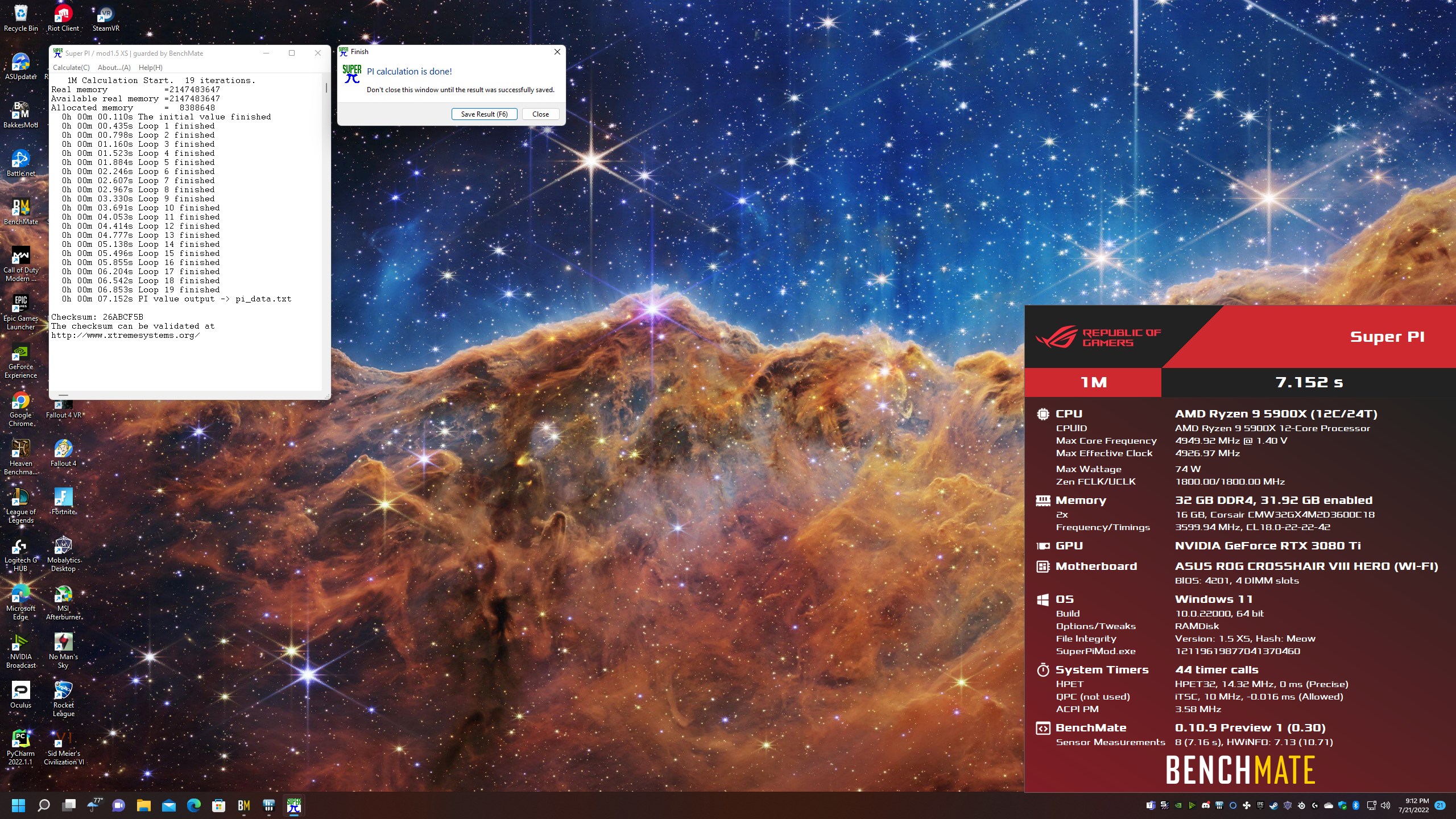Open the NVIDIA Broadcast desktop icon
The width and height of the screenshot is (1456, 819).
pyautogui.click(x=21, y=651)
